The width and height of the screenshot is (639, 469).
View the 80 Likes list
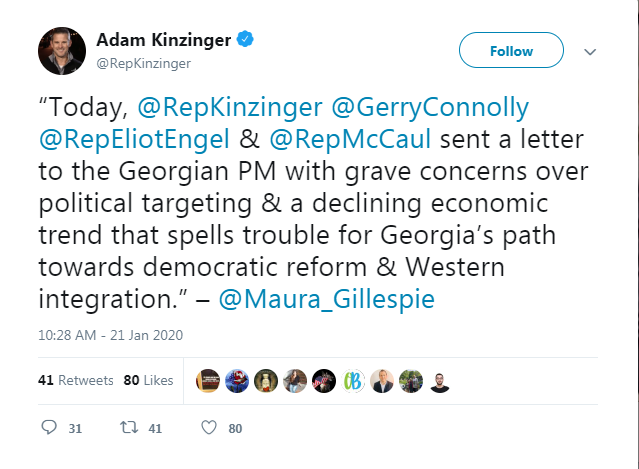coord(148,381)
